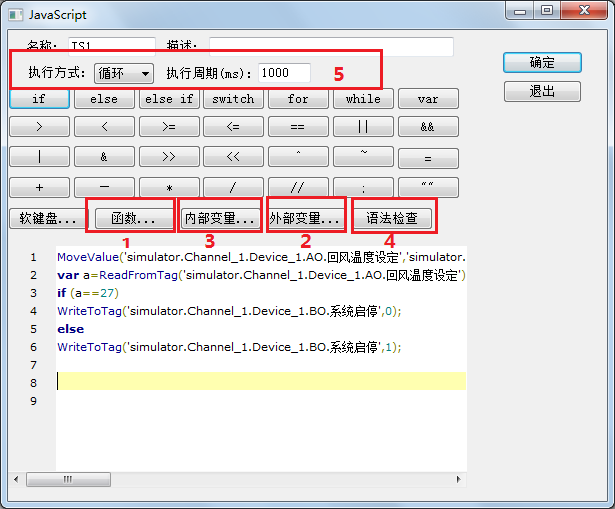Click the 描述 description input field
Image resolution: width=615 pixels, height=509 pixels.
[331, 45]
